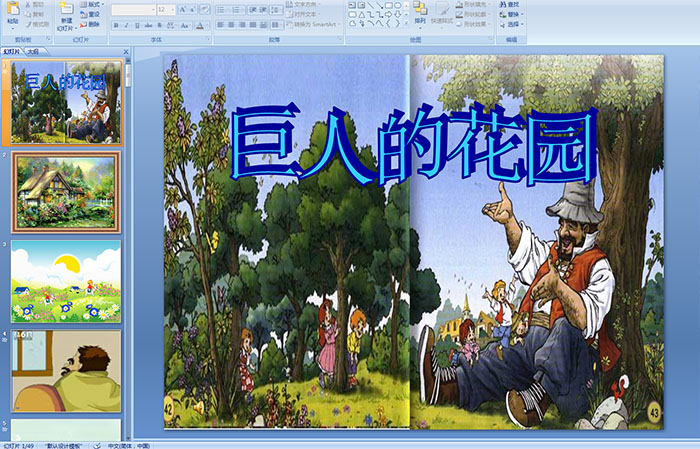Switch to the Slides (幻灯片) pane tab
Viewport: 700px width, 449px height.
pyautogui.click(x=12, y=52)
